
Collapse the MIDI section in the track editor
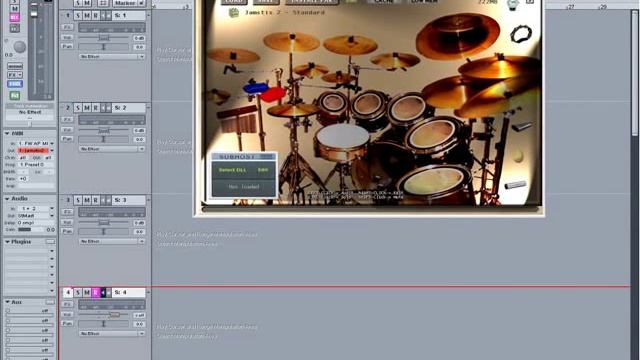[7, 133]
